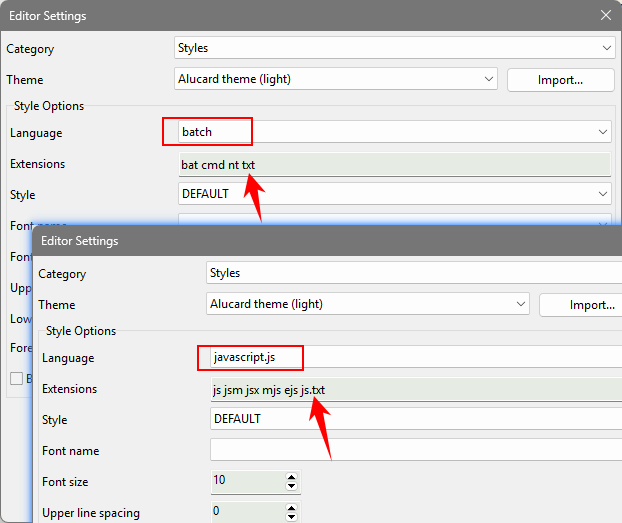The height and width of the screenshot is (523, 622).
Task: Click the 'bat cmd nt txt' extensions field
Action: (x=394, y=164)
